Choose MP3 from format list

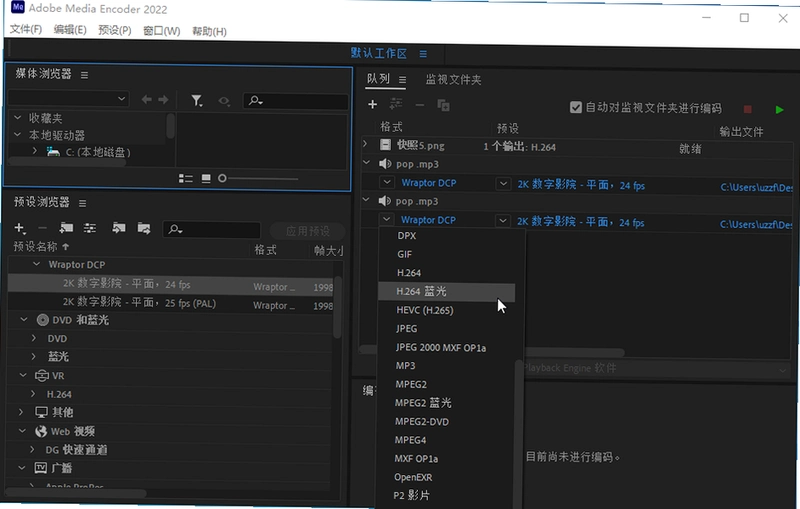tap(405, 366)
